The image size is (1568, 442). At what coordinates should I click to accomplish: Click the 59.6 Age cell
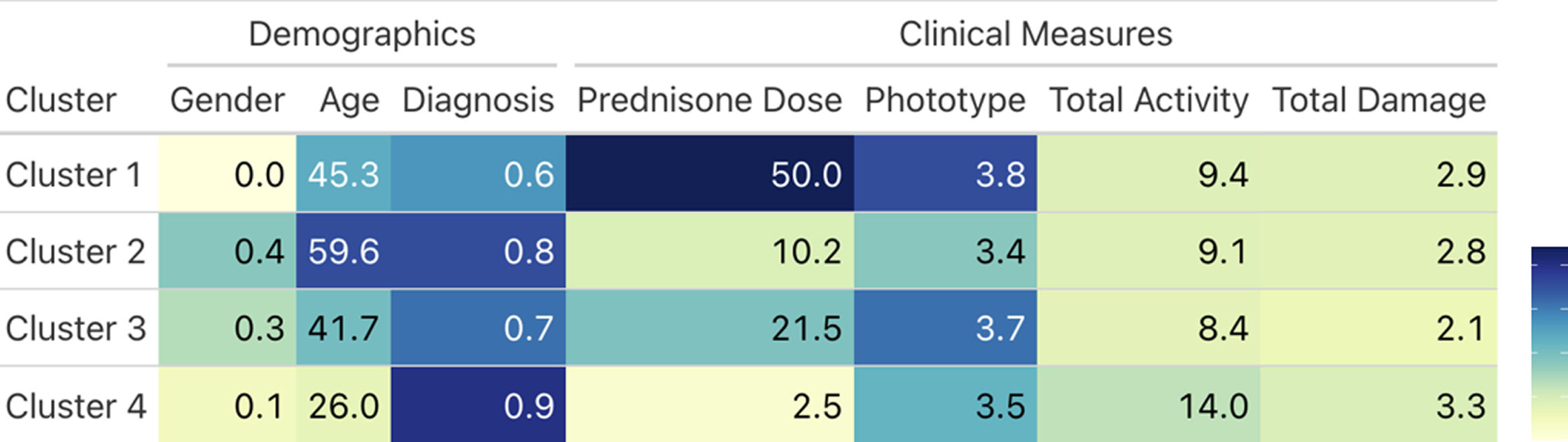343,250
